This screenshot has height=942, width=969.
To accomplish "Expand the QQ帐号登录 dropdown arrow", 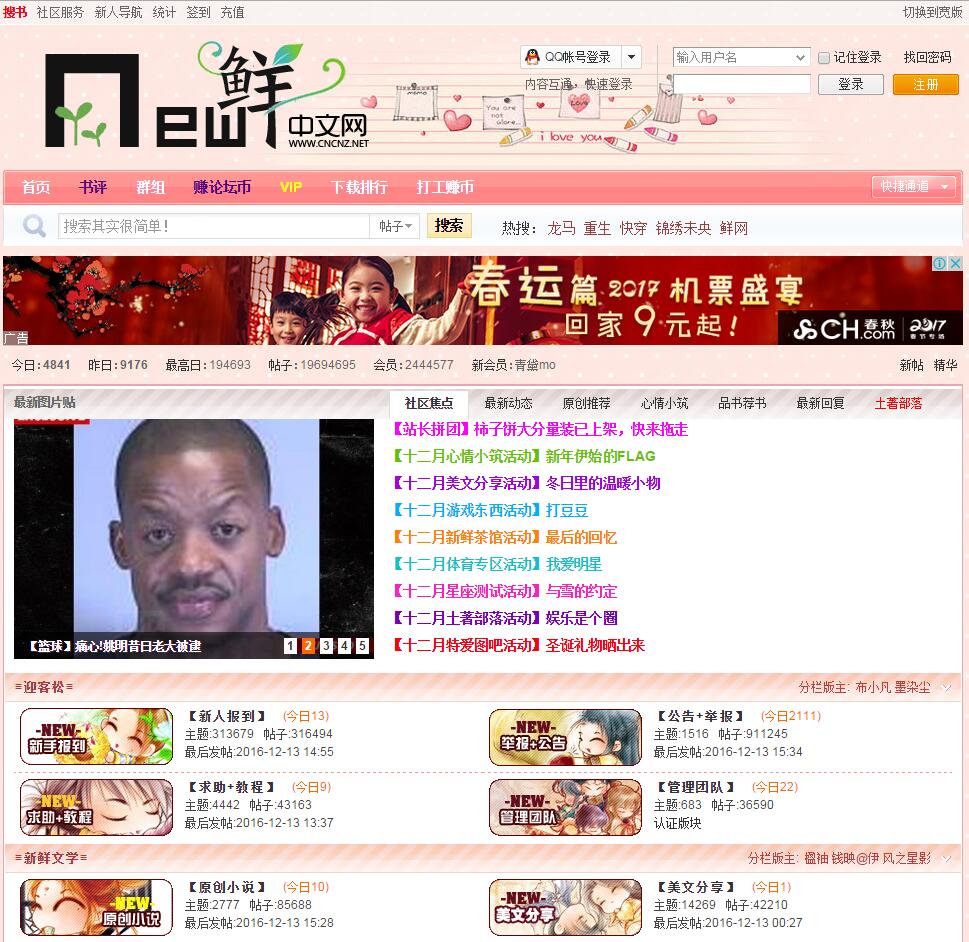I will click(x=631, y=57).
